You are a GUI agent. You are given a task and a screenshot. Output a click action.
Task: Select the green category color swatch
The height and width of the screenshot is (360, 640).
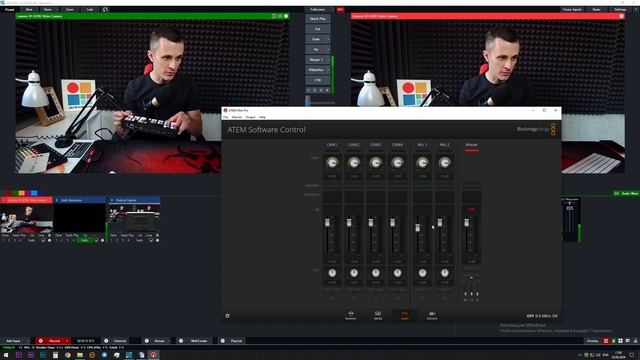[15, 193]
